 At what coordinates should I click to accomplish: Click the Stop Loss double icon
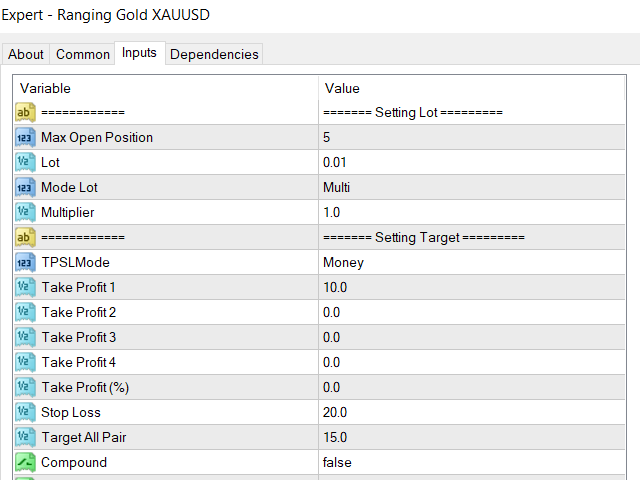25,412
